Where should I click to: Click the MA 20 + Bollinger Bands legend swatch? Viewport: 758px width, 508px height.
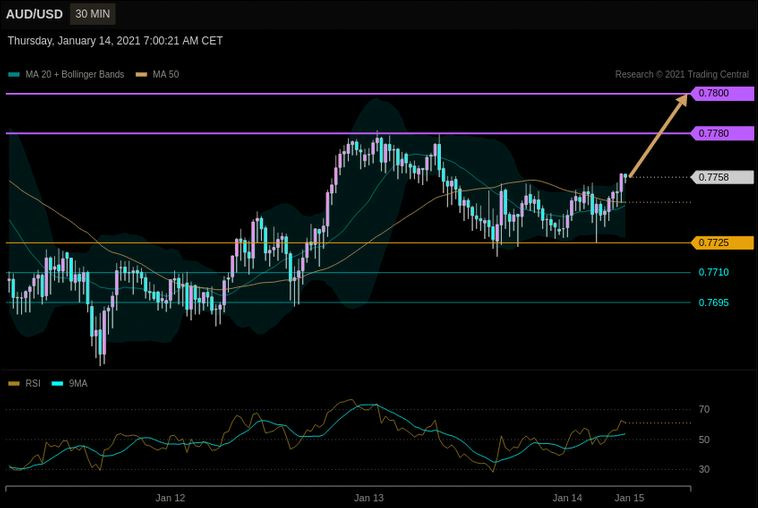[14, 74]
